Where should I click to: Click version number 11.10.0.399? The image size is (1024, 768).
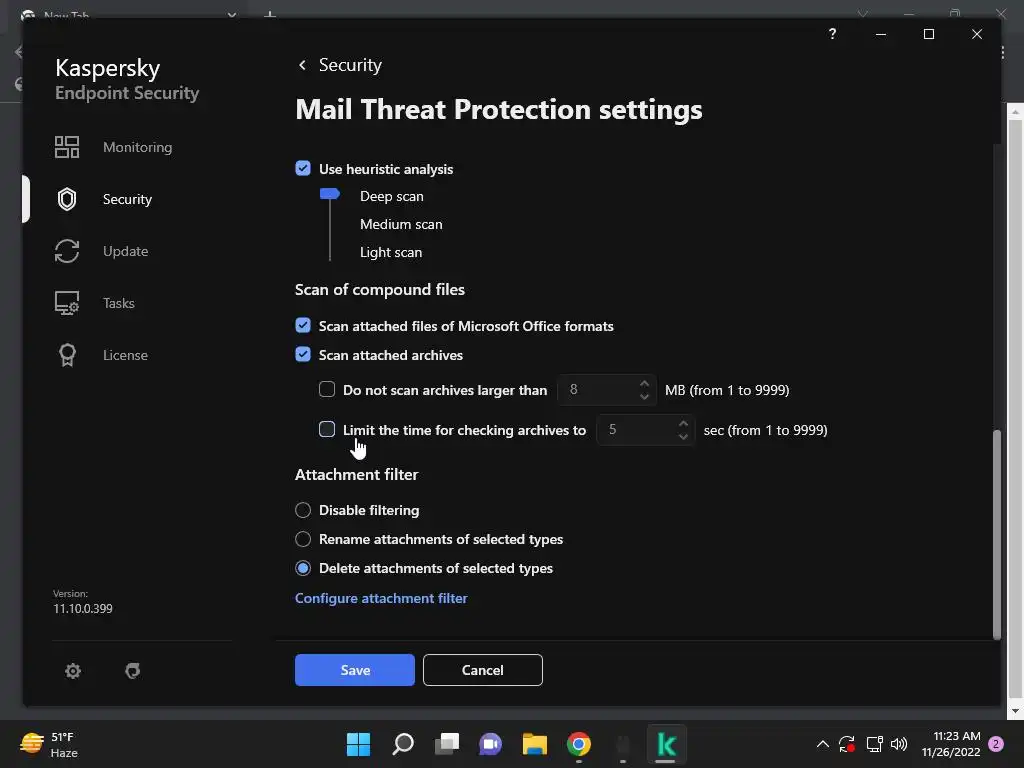(x=83, y=609)
